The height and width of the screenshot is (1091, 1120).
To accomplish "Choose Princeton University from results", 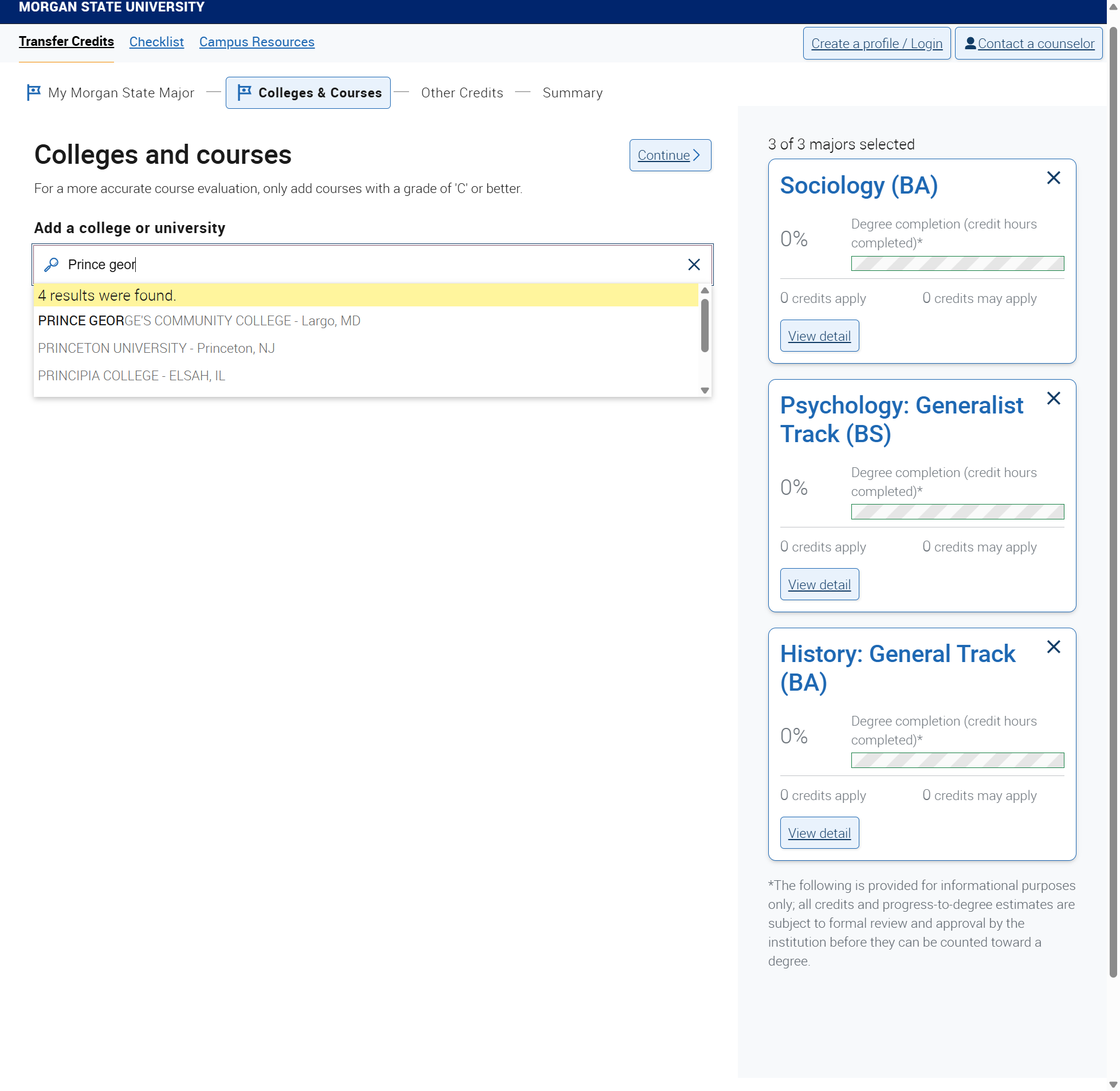I will pyautogui.click(x=156, y=348).
